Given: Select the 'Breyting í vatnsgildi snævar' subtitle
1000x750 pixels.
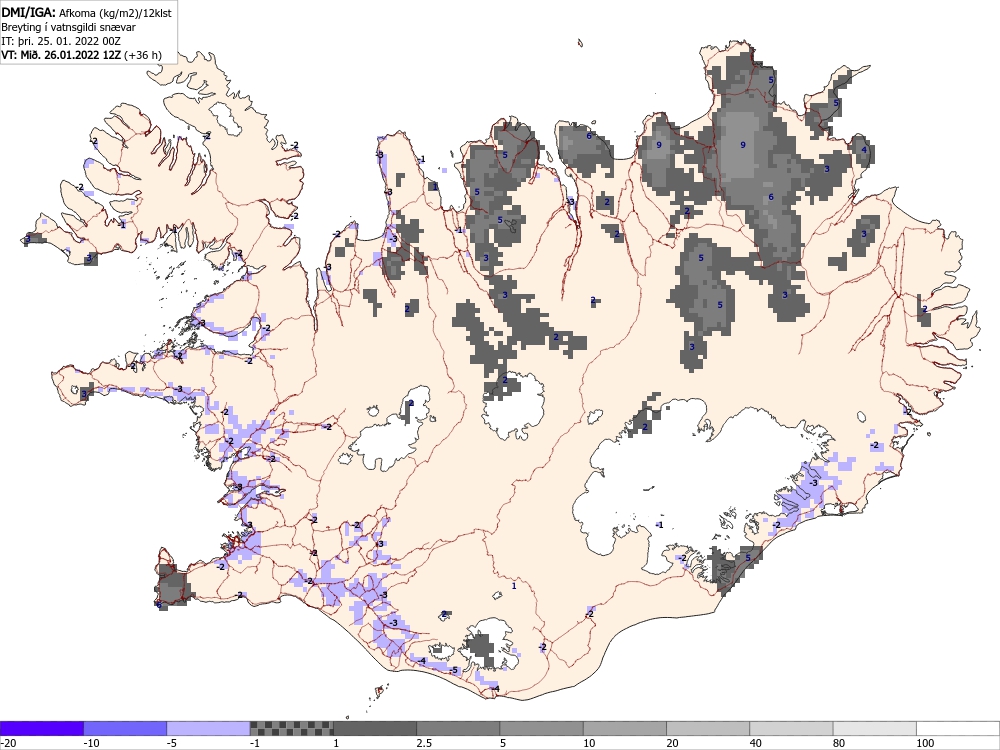Looking at the screenshot, I should point(68,27).
